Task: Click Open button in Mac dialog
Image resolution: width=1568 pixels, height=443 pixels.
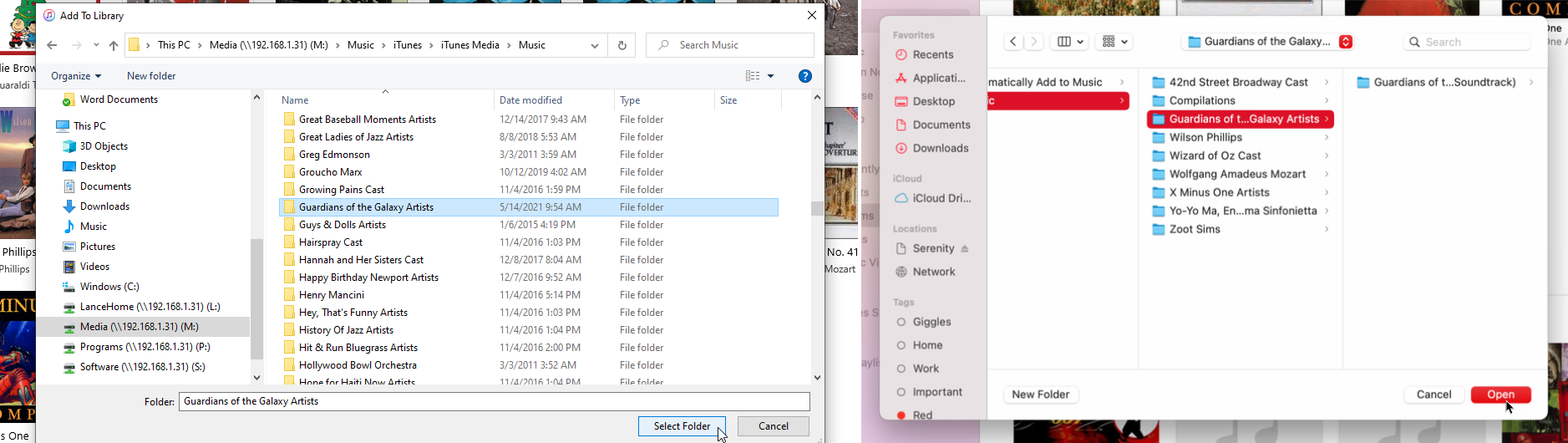Action: pos(1500,395)
